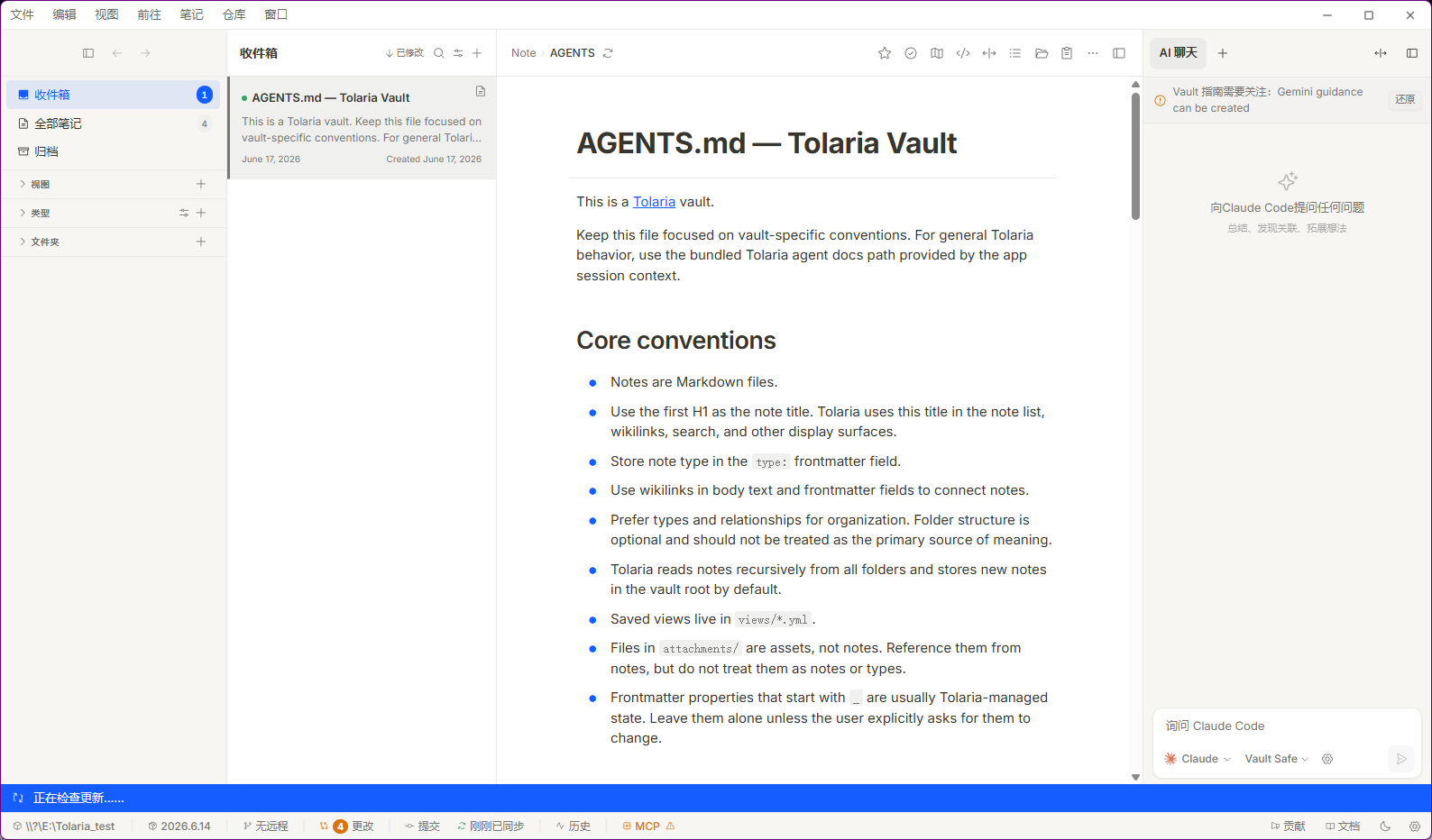Switch to the AI 聊天 tab

[1179, 53]
